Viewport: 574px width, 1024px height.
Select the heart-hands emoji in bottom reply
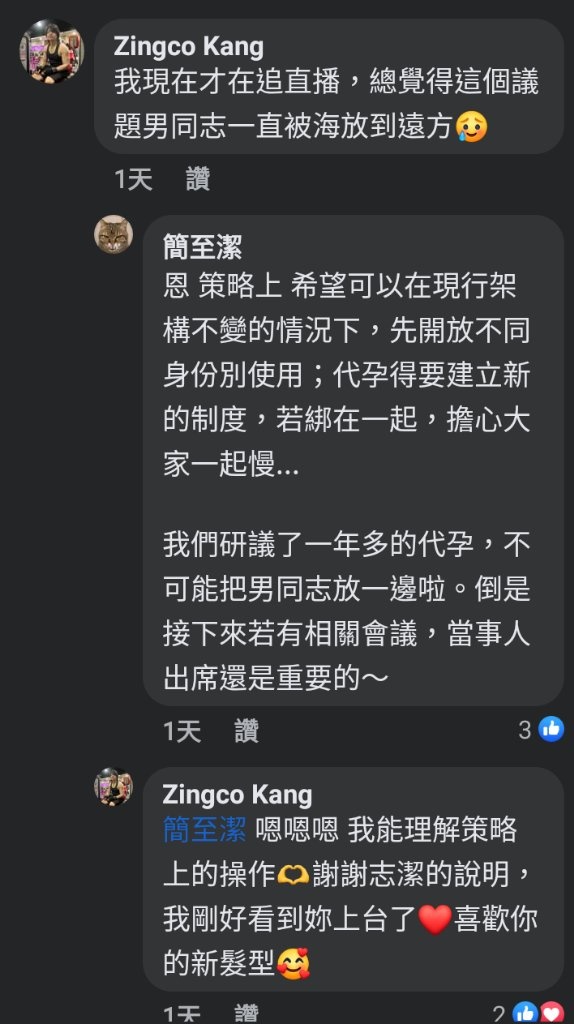tap(293, 875)
